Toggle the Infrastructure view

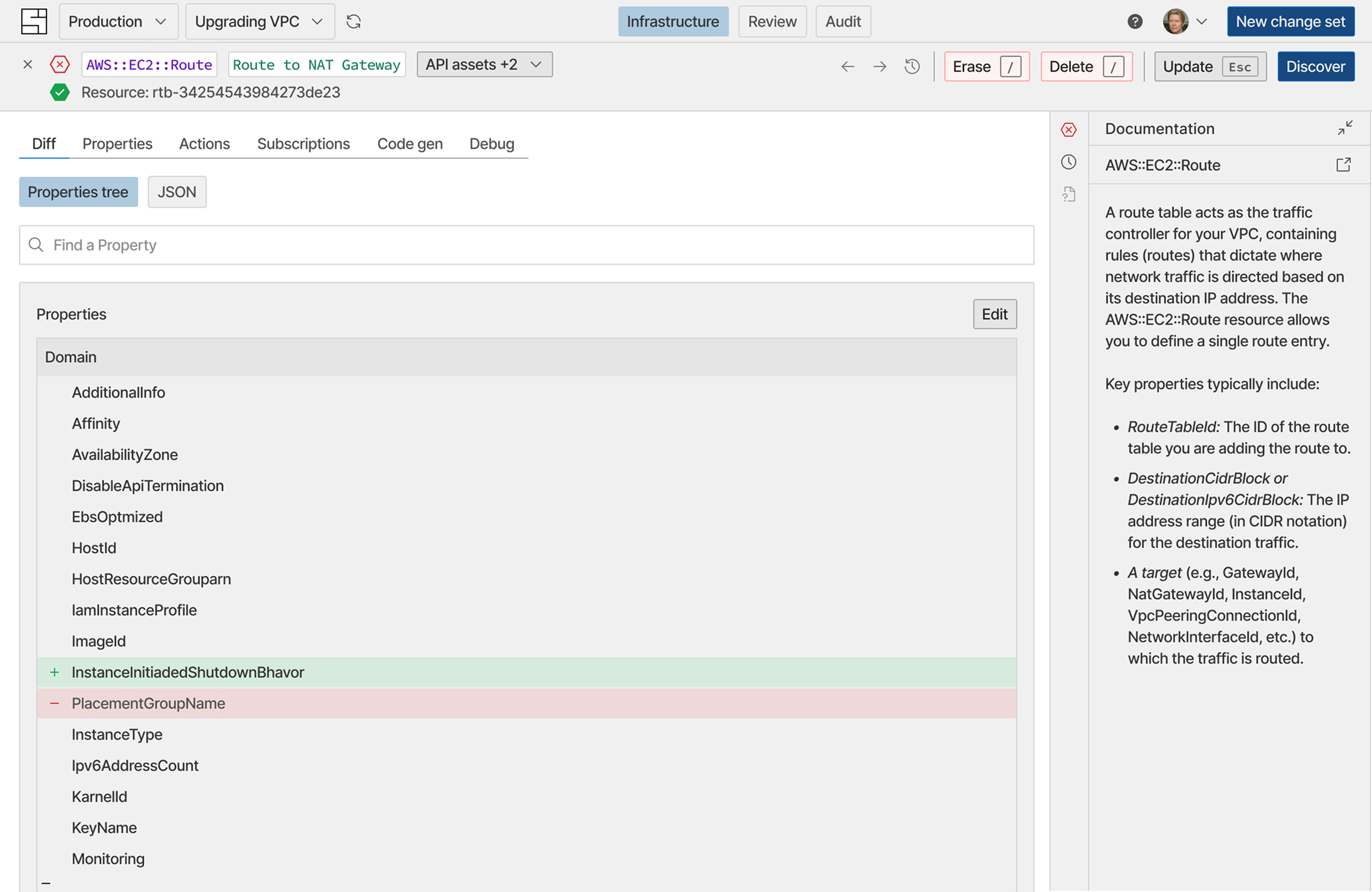click(x=673, y=22)
